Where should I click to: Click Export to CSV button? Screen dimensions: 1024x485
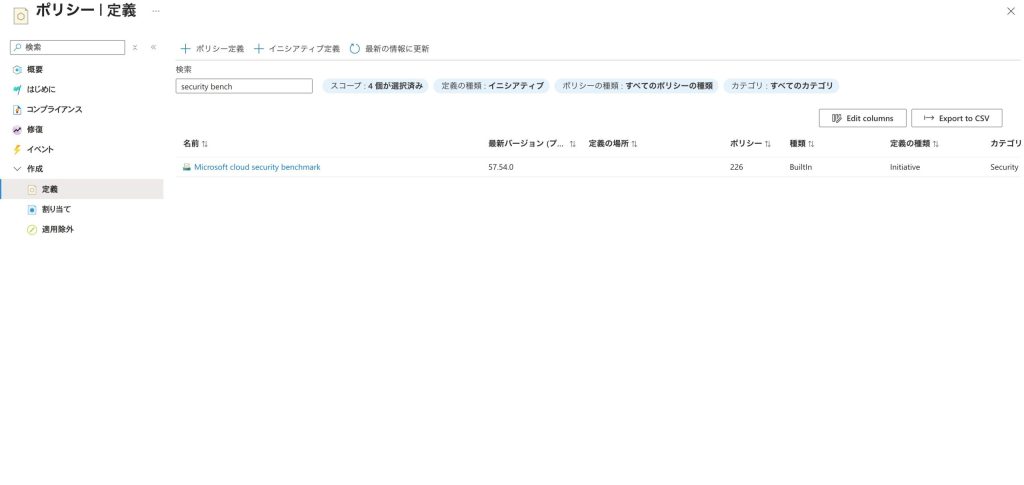[x=956, y=118]
